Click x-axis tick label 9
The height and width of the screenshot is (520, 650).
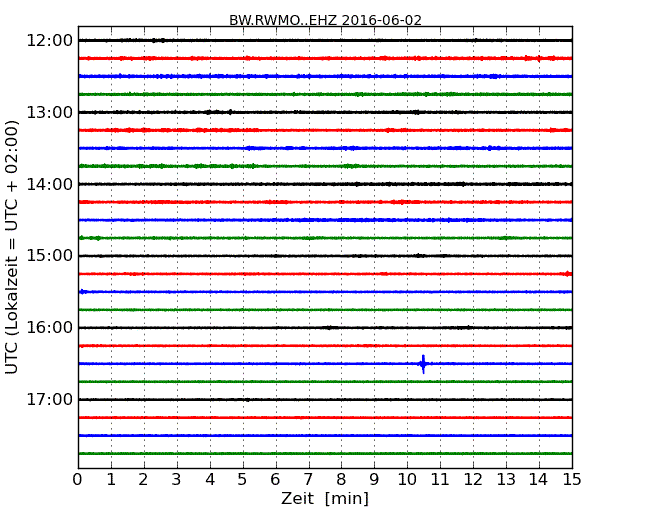(x=374, y=480)
